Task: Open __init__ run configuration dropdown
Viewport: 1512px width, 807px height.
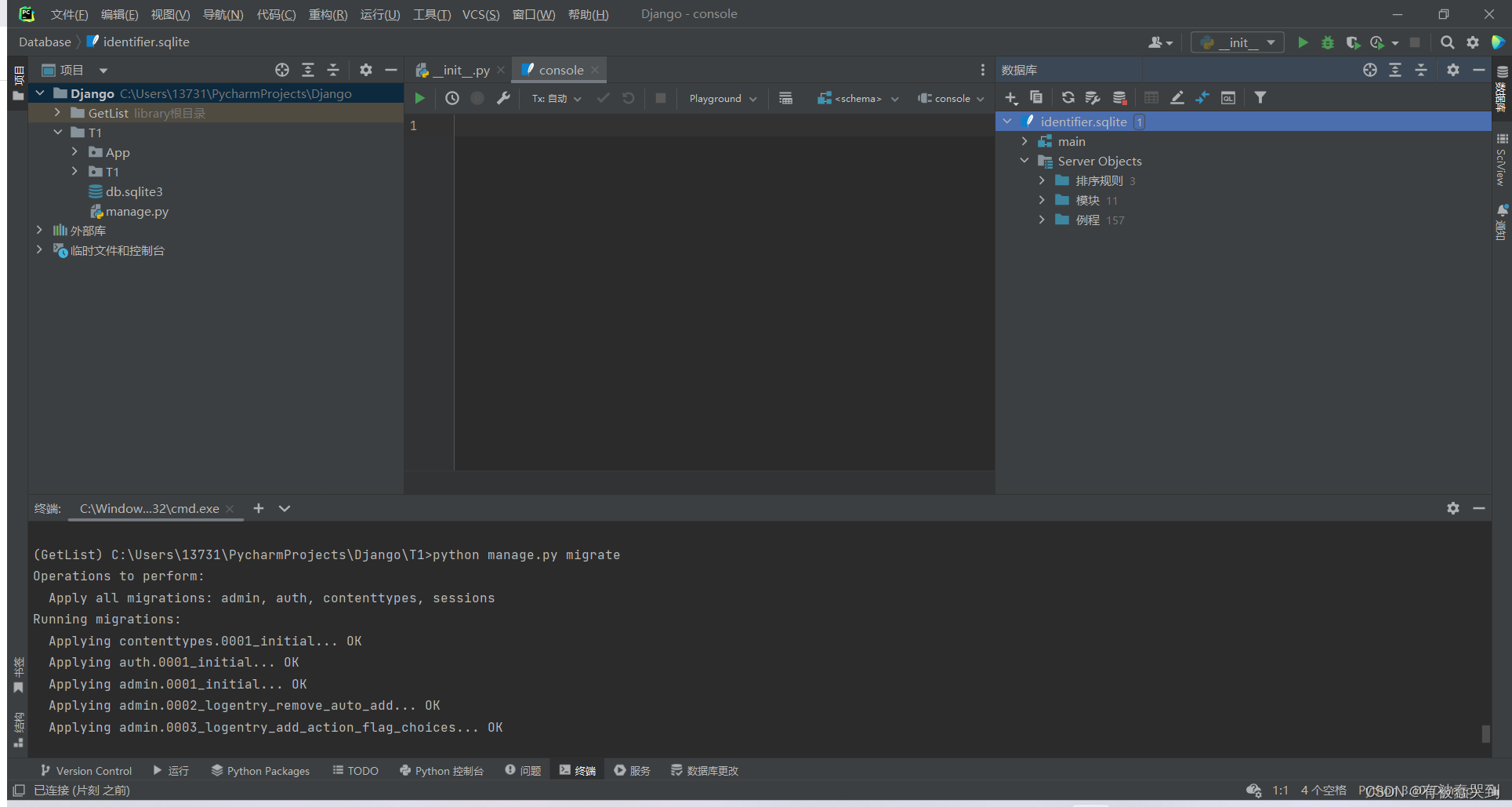Action: (x=1238, y=42)
